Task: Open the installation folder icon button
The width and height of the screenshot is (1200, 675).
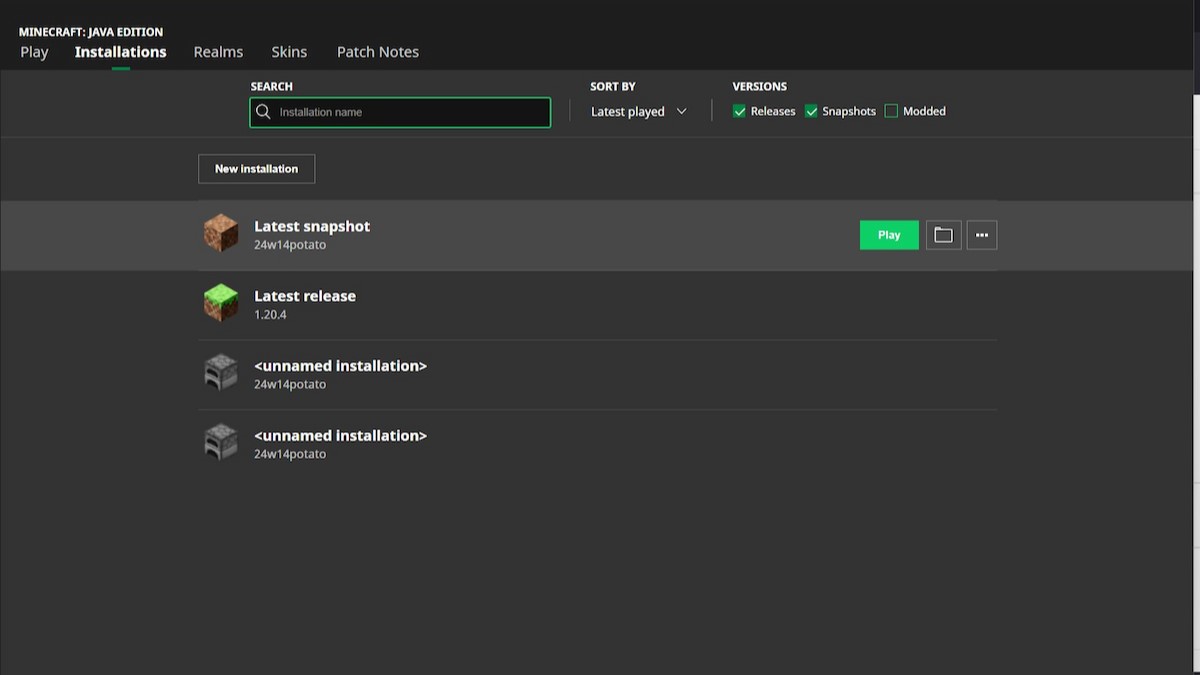Action: point(943,235)
